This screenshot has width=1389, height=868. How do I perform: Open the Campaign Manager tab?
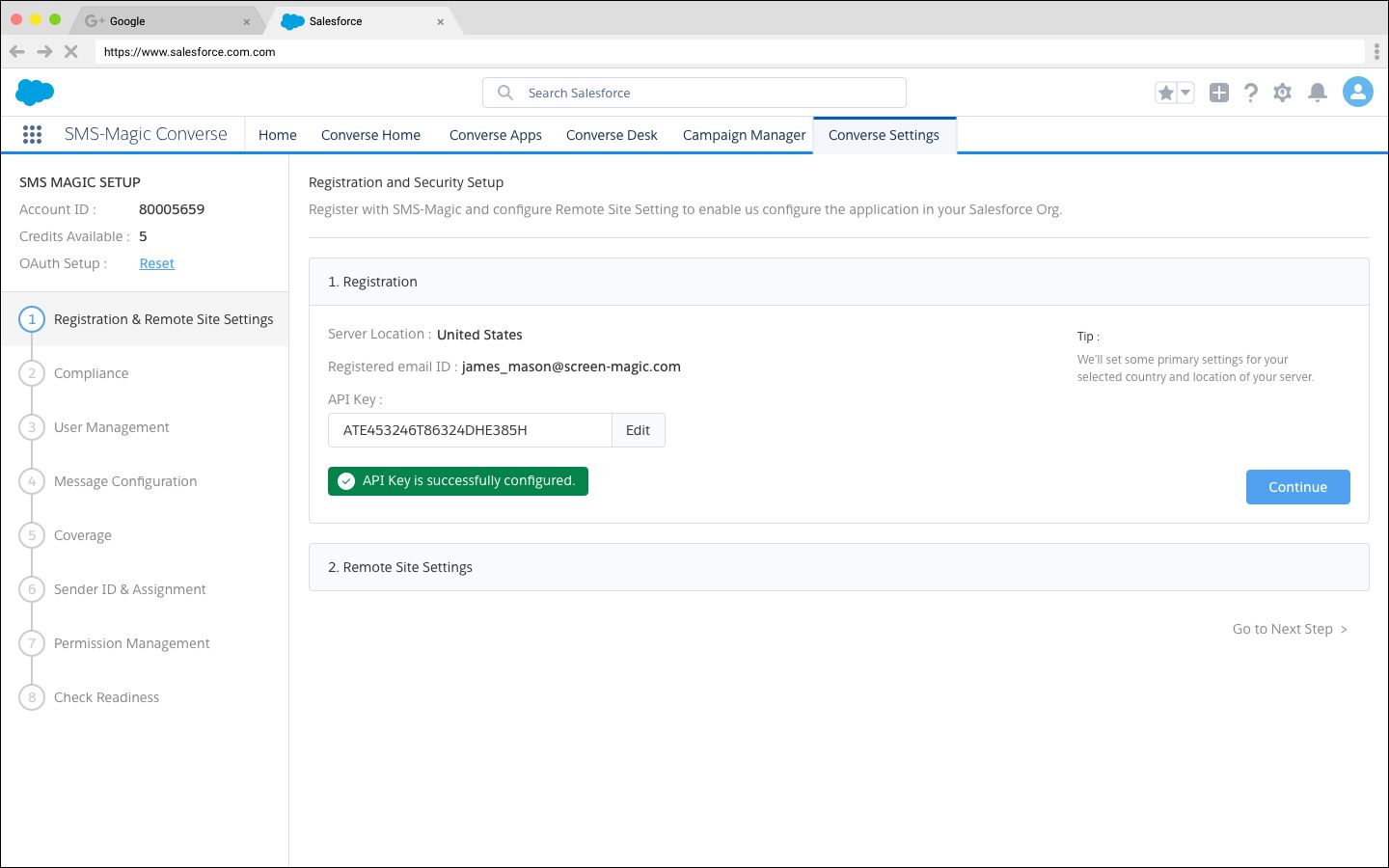[x=744, y=135]
